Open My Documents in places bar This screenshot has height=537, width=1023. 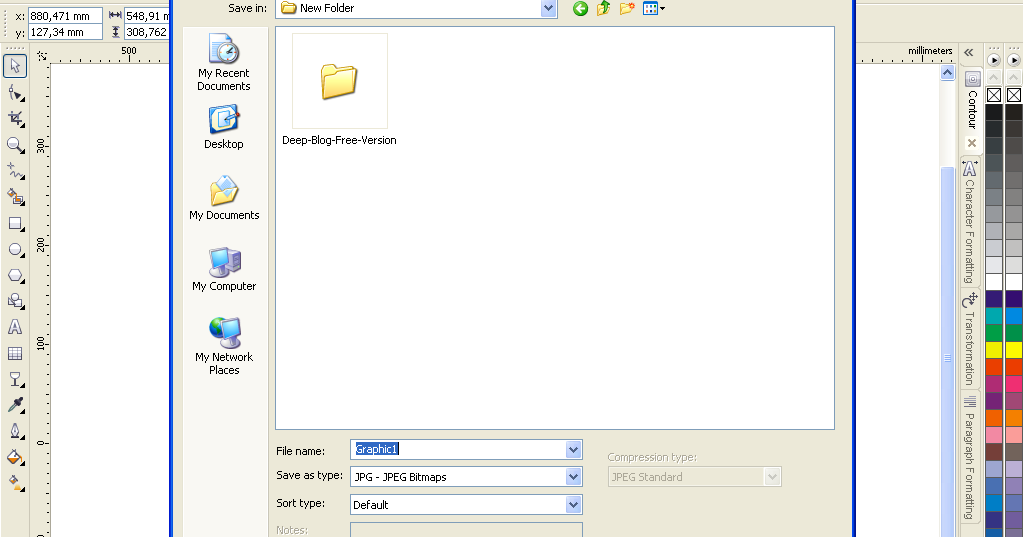[x=224, y=198]
